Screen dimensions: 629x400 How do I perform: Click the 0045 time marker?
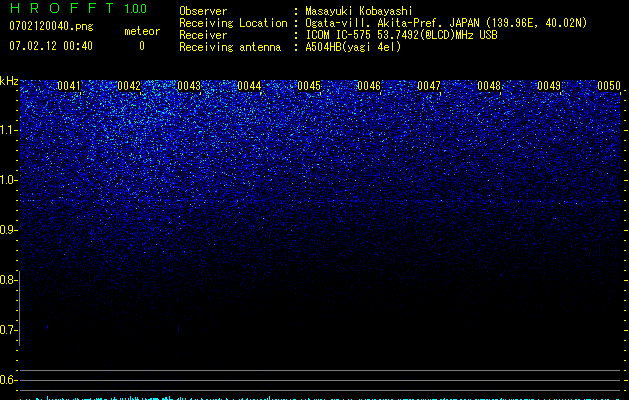coord(309,86)
